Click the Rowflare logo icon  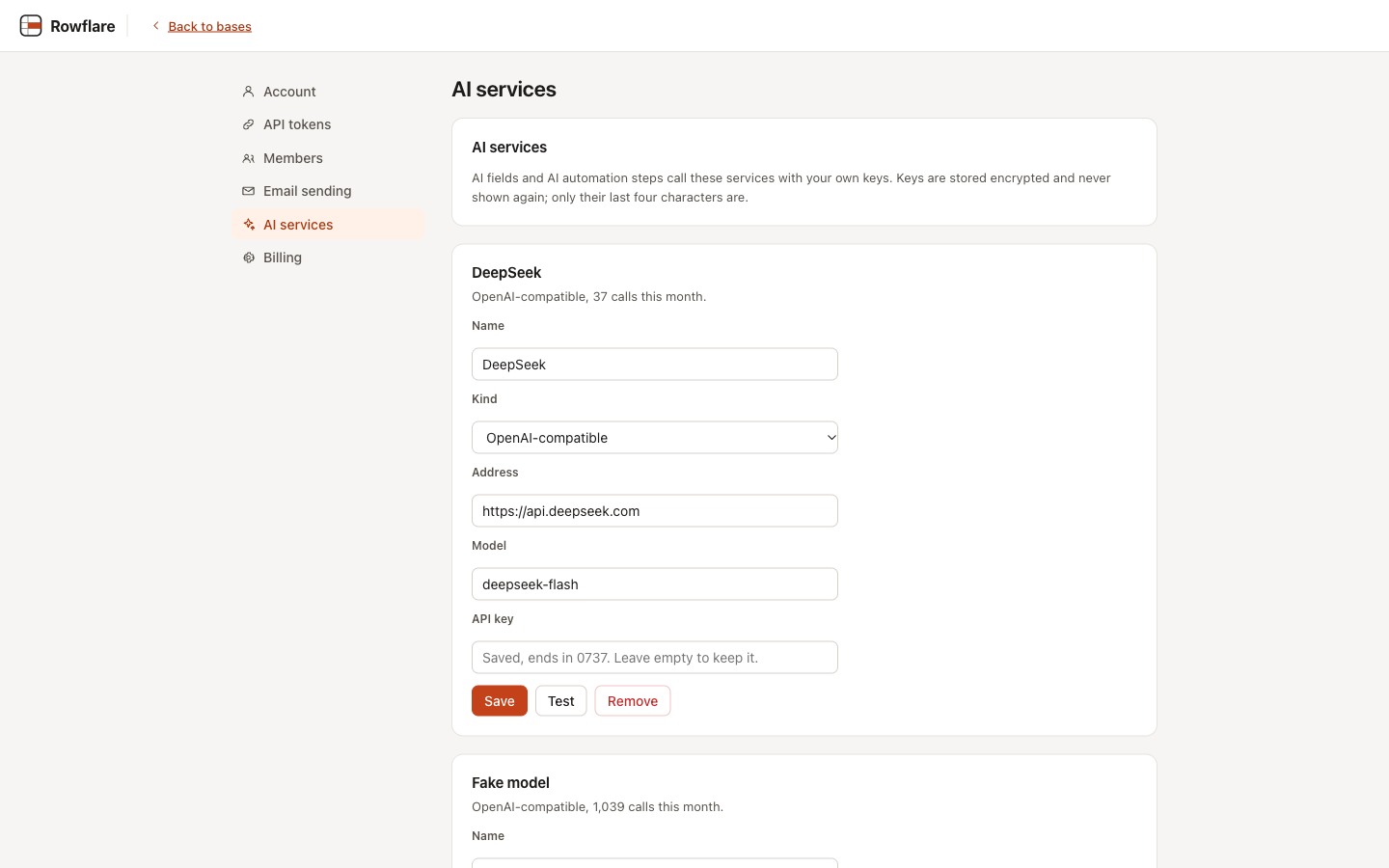[31, 26]
